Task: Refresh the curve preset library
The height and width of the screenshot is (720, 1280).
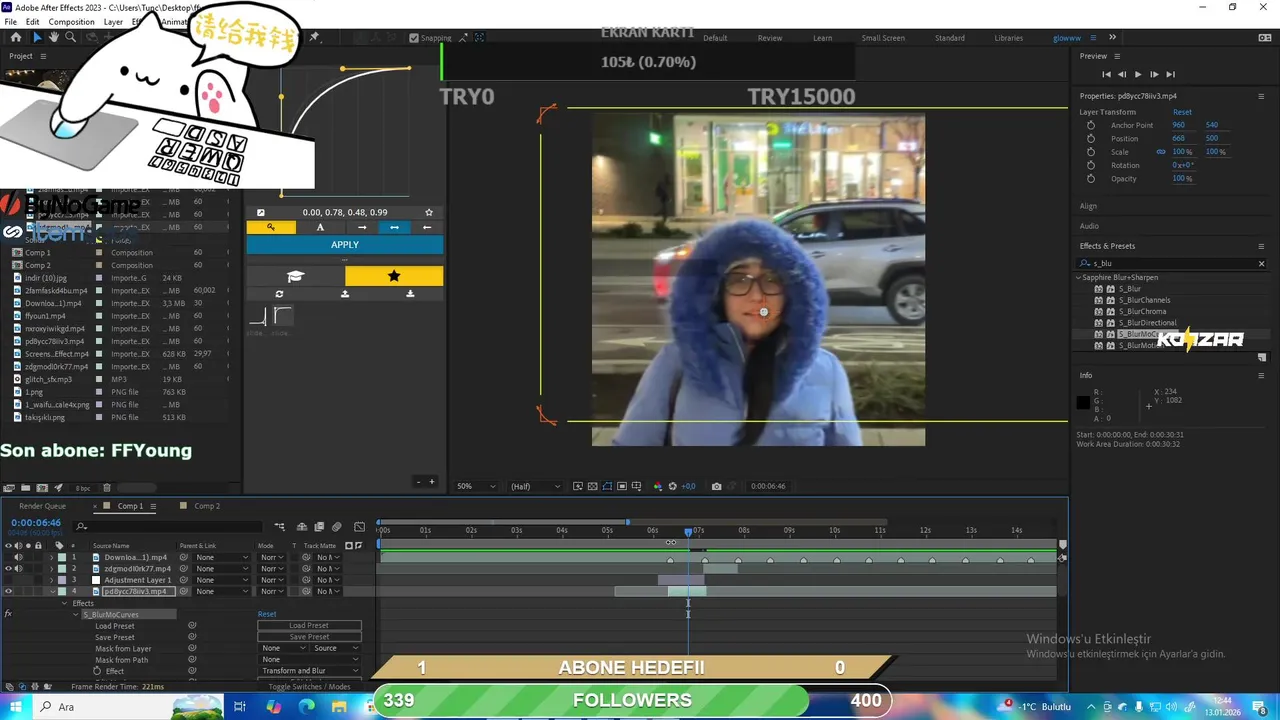Action: click(279, 294)
